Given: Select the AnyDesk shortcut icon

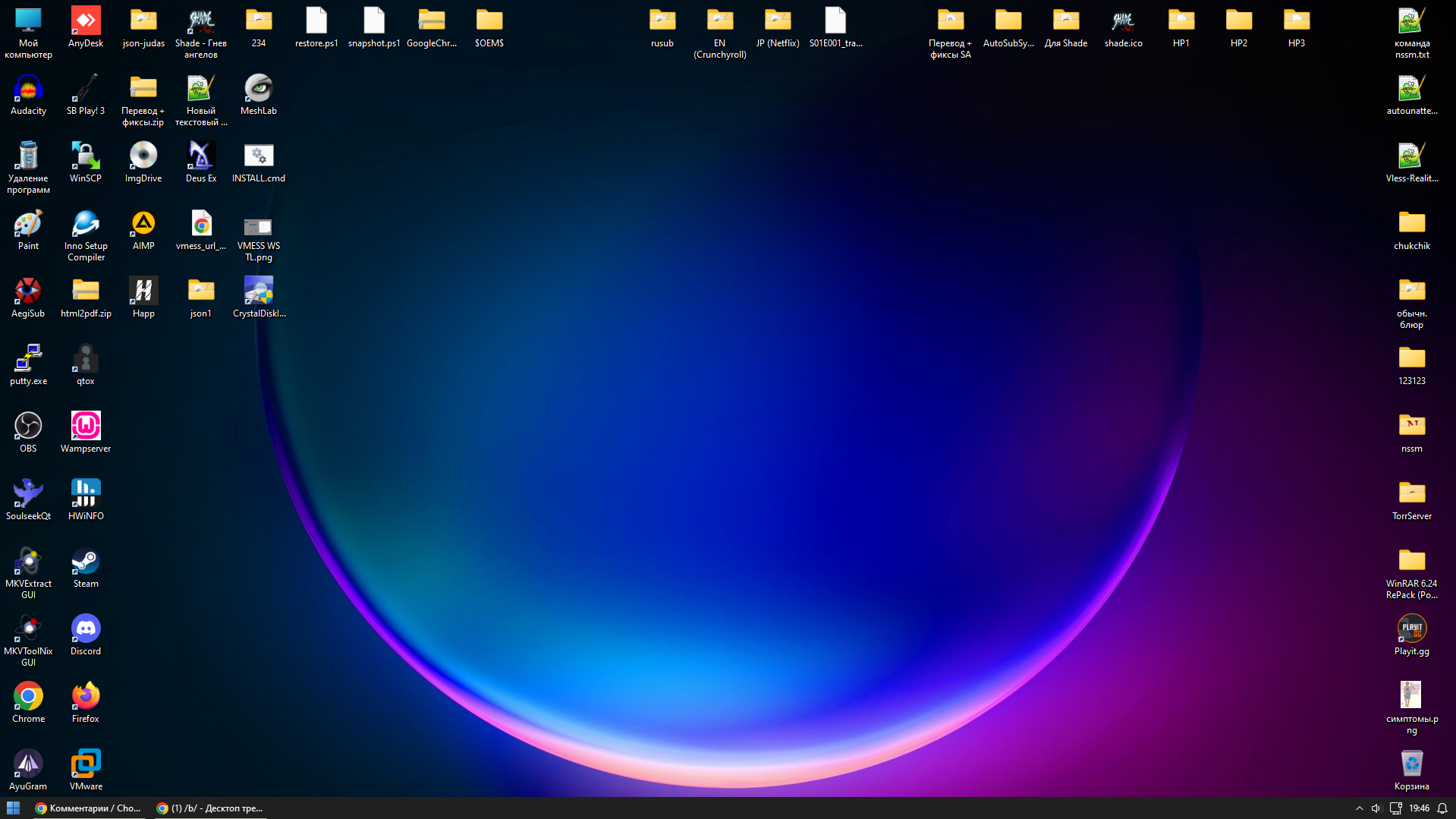Looking at the screenshot, I should (86, 22).
